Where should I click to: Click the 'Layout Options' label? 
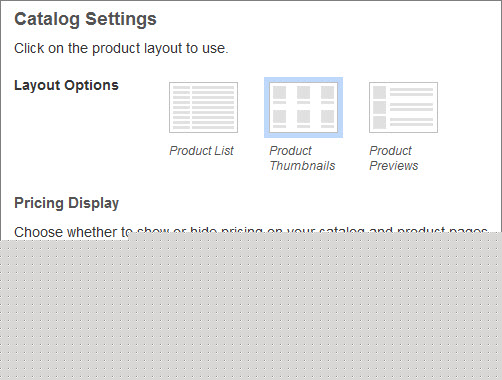coord(66,85)
